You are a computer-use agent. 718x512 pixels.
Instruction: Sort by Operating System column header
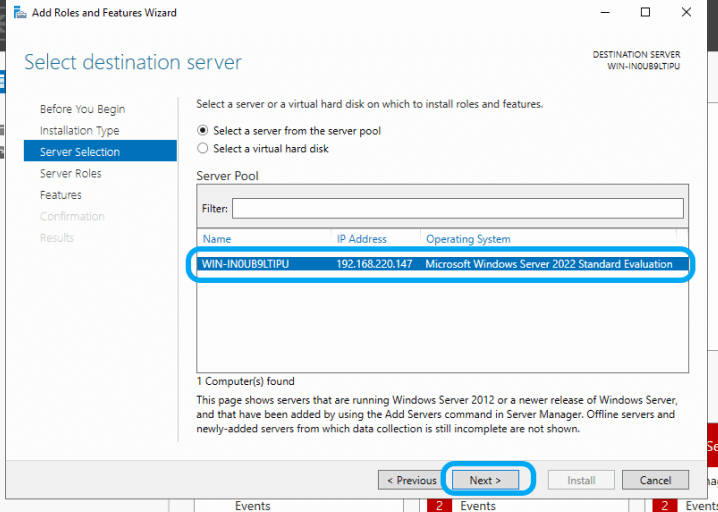point(468,239)
